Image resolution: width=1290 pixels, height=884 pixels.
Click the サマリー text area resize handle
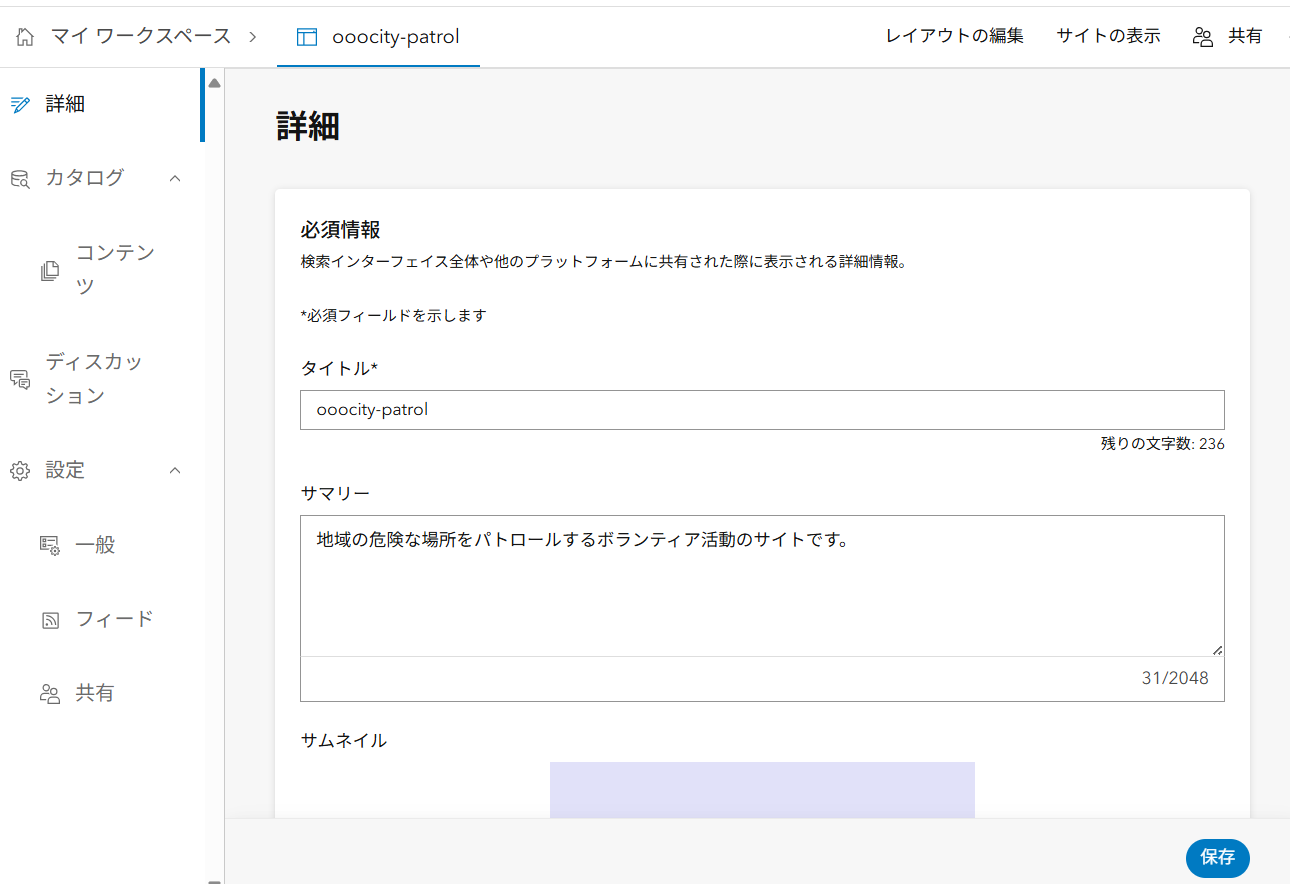coord(1216,649)
